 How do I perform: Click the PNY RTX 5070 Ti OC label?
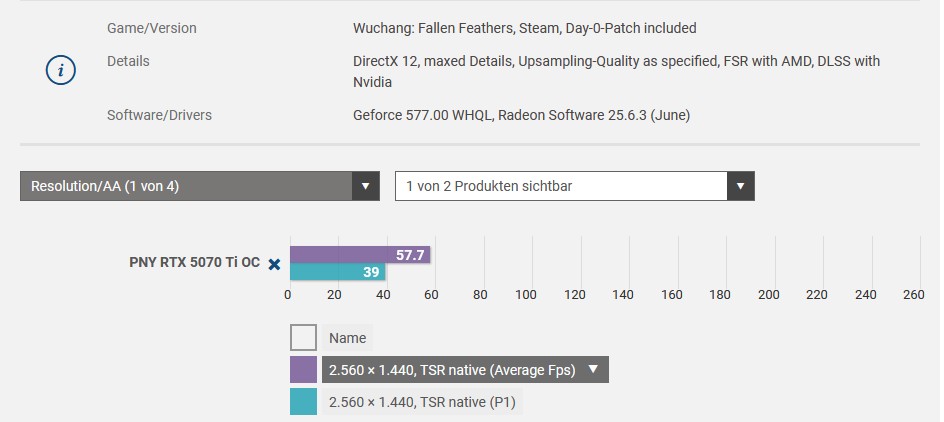tap(194, 263)
